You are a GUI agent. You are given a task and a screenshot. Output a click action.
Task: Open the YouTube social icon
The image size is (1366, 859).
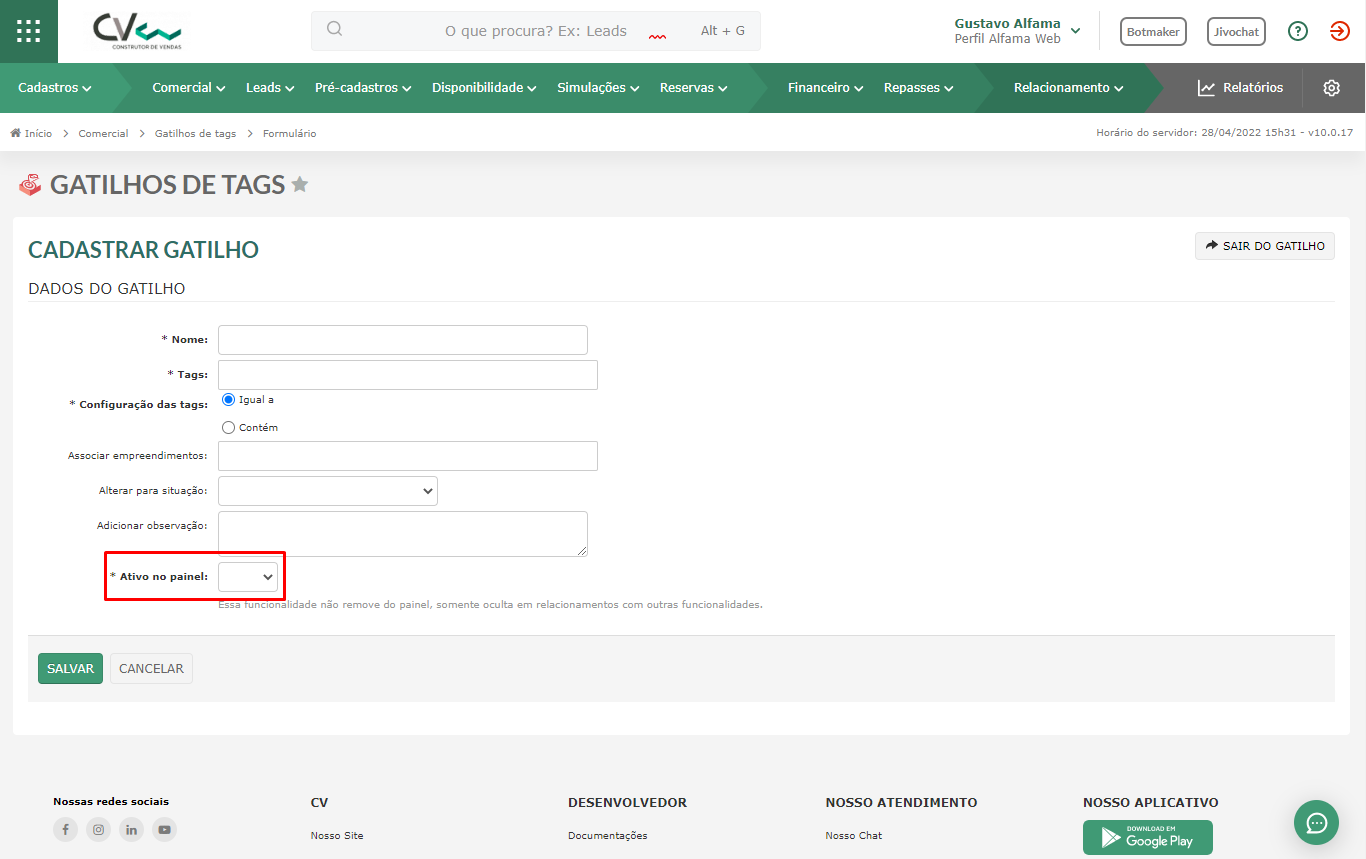coord(164,829)
